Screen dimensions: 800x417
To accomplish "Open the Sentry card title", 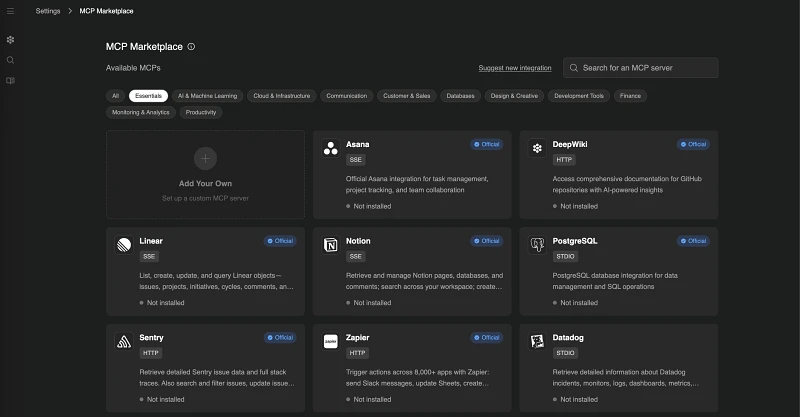I will 152,337.
